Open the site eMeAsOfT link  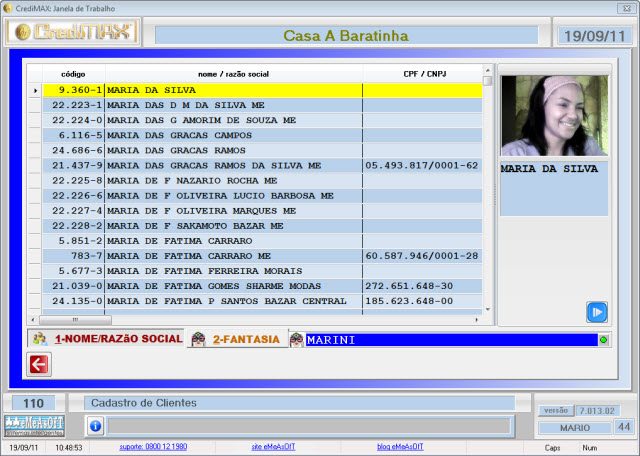tap(274, 447)
